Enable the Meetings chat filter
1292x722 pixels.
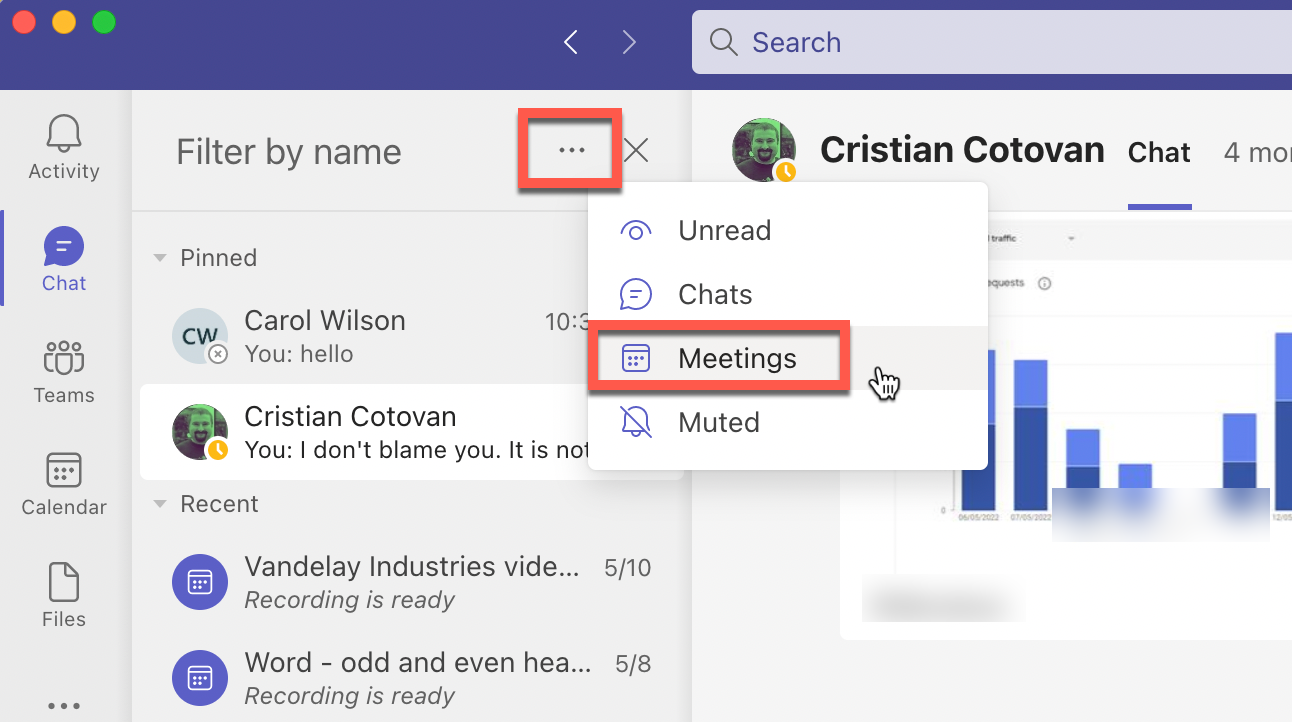pyautogui.click(x=737, y=357)
